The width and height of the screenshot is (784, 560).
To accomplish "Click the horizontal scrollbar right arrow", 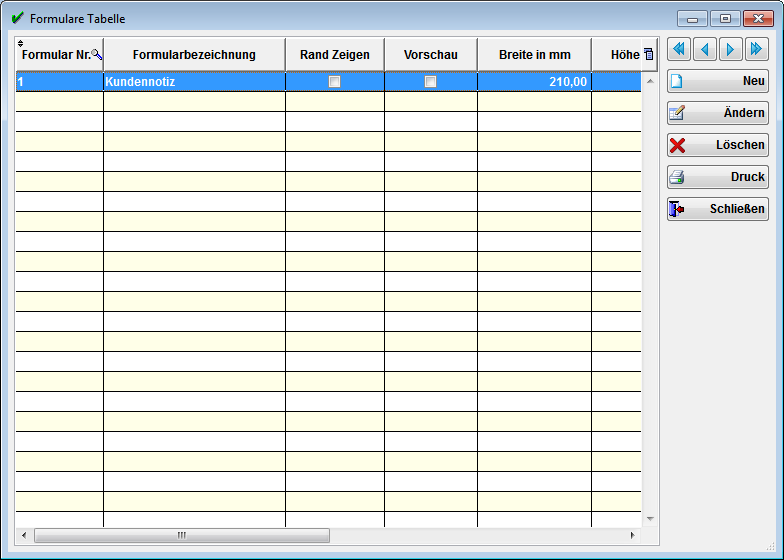I will click(632, 536).
